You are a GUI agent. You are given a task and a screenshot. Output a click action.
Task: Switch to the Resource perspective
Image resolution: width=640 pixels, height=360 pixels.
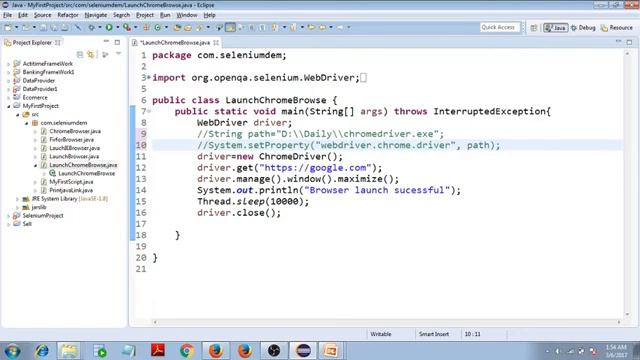[616, 28]
